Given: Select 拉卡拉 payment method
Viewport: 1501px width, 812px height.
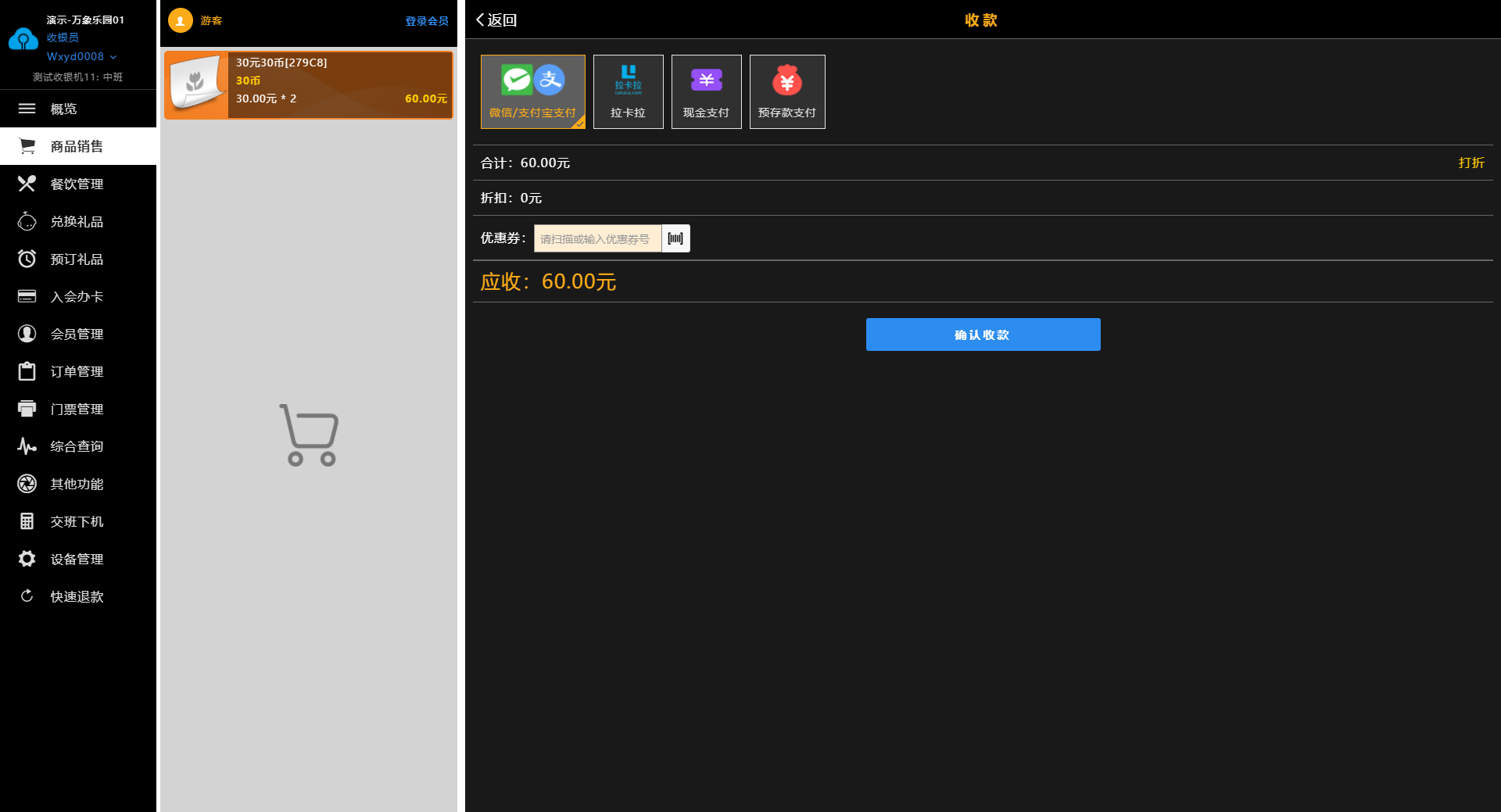Looking at the screenshot, I should pyautogui.click(x=629, y=91).
